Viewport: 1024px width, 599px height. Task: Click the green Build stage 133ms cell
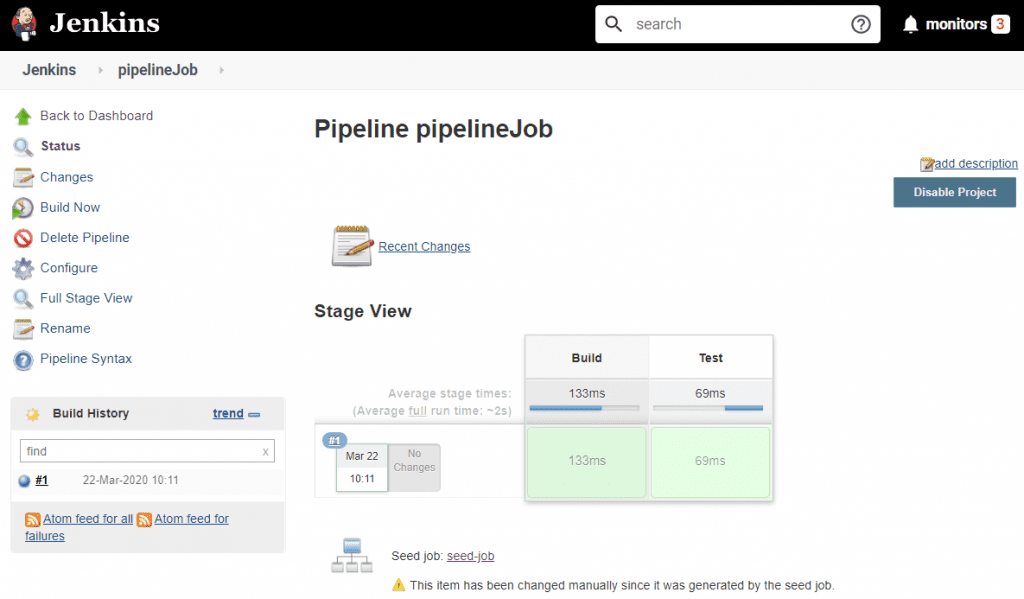(587, 461)
